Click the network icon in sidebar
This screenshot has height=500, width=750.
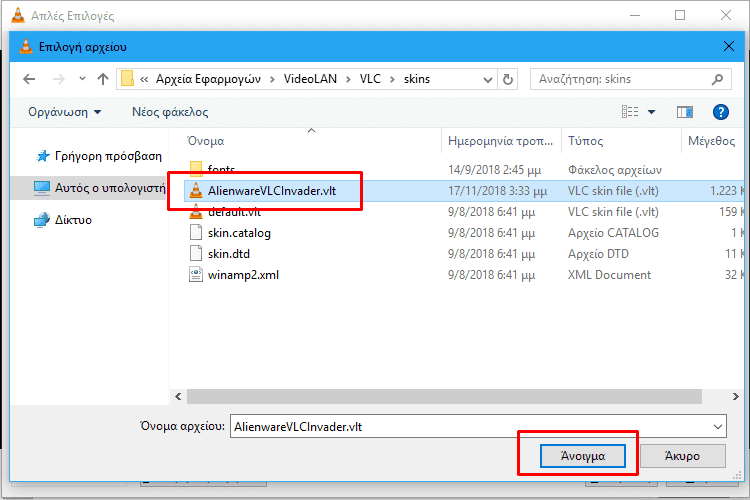pyautogui.click(x=42, y=220)
